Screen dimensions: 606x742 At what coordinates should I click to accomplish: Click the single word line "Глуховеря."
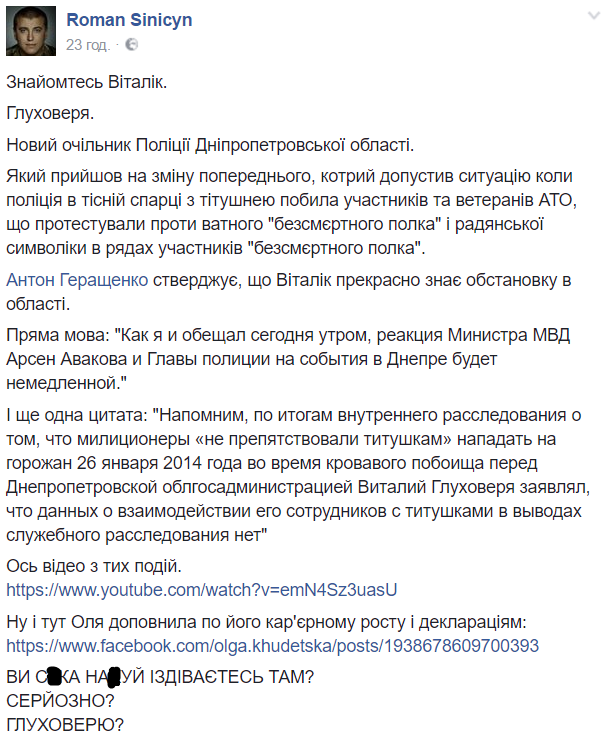tap(50, 112)
